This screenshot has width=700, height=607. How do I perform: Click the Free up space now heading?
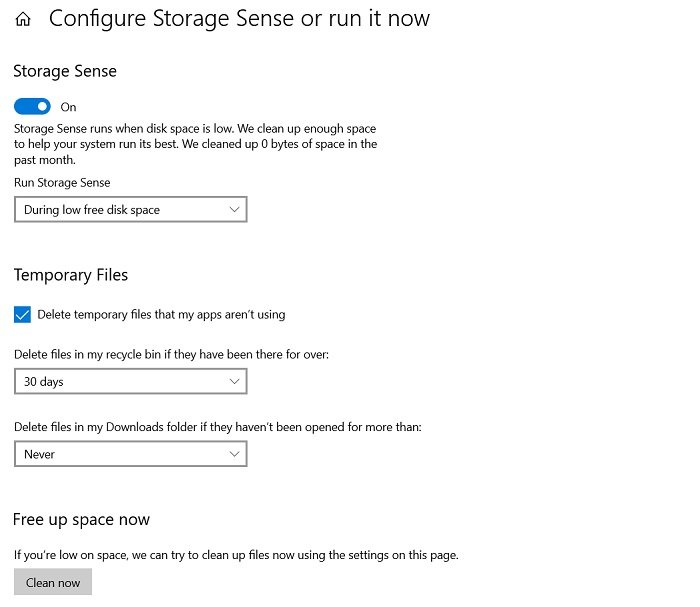tap(81, 520)
